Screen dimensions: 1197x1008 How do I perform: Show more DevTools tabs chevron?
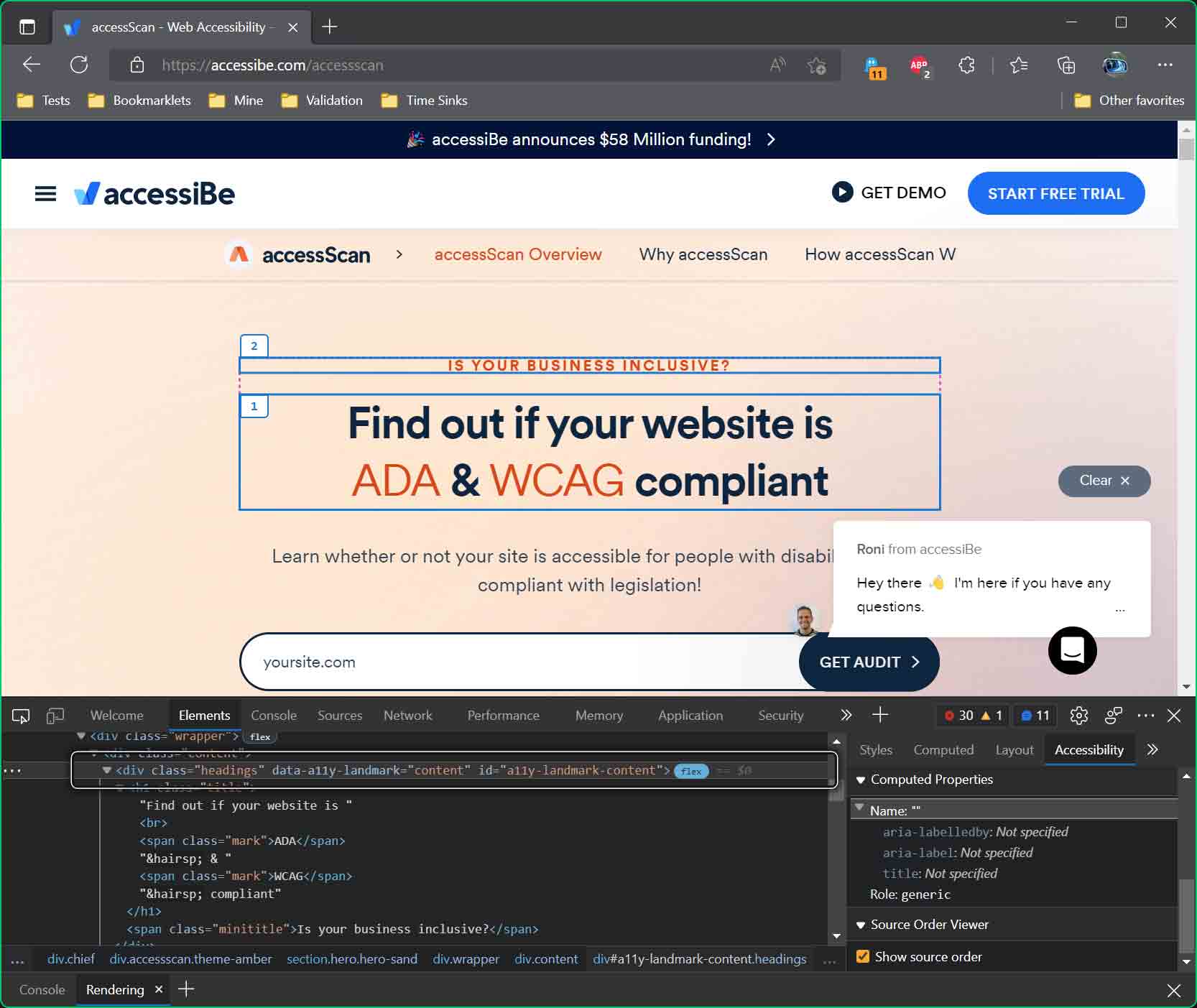click(846, 715)
